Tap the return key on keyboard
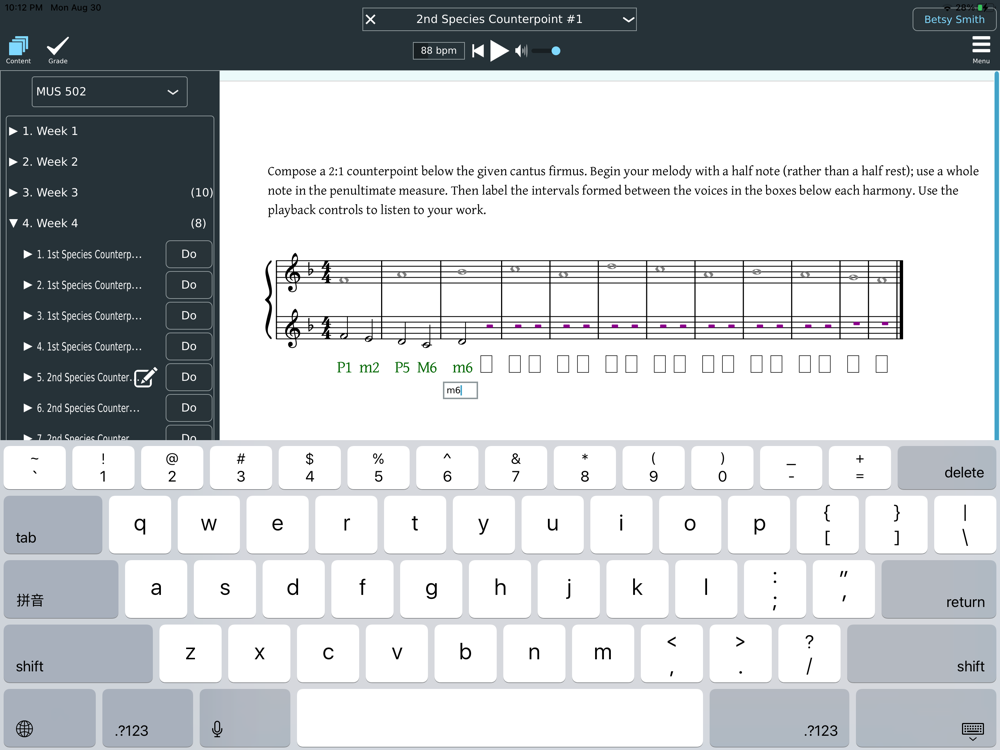Screen dimensions: 1000x750 939,589
